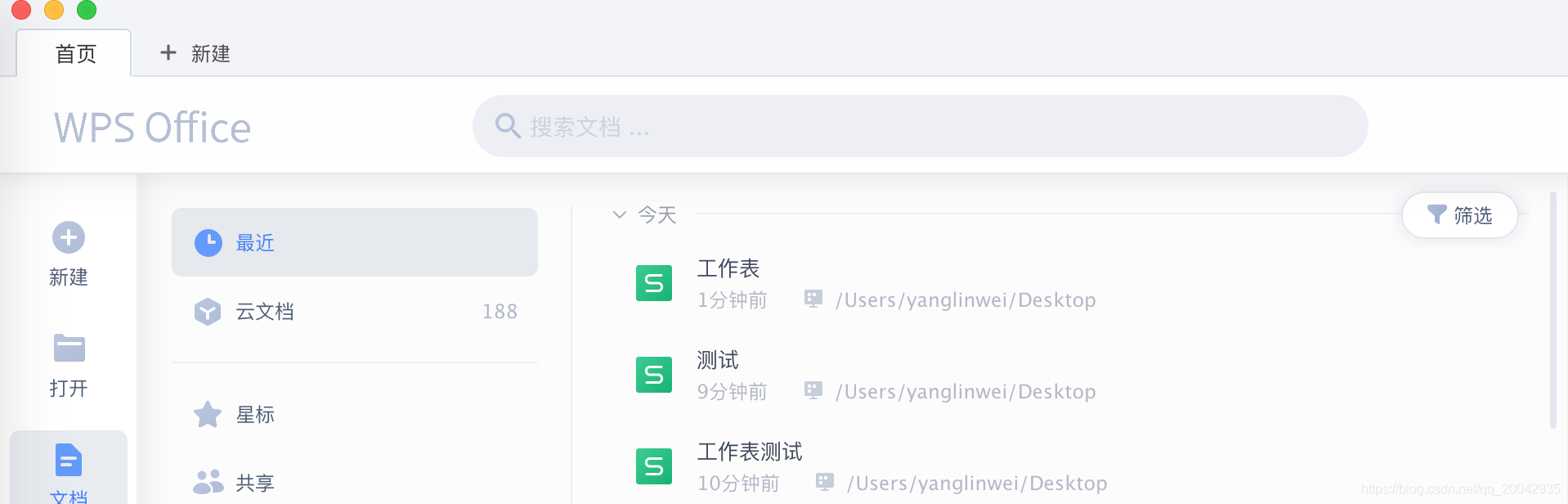The width and height of the screenshot is (1568, 504).
Task: Select the blue 文档 document icon
Action: (x=69, y=460)
